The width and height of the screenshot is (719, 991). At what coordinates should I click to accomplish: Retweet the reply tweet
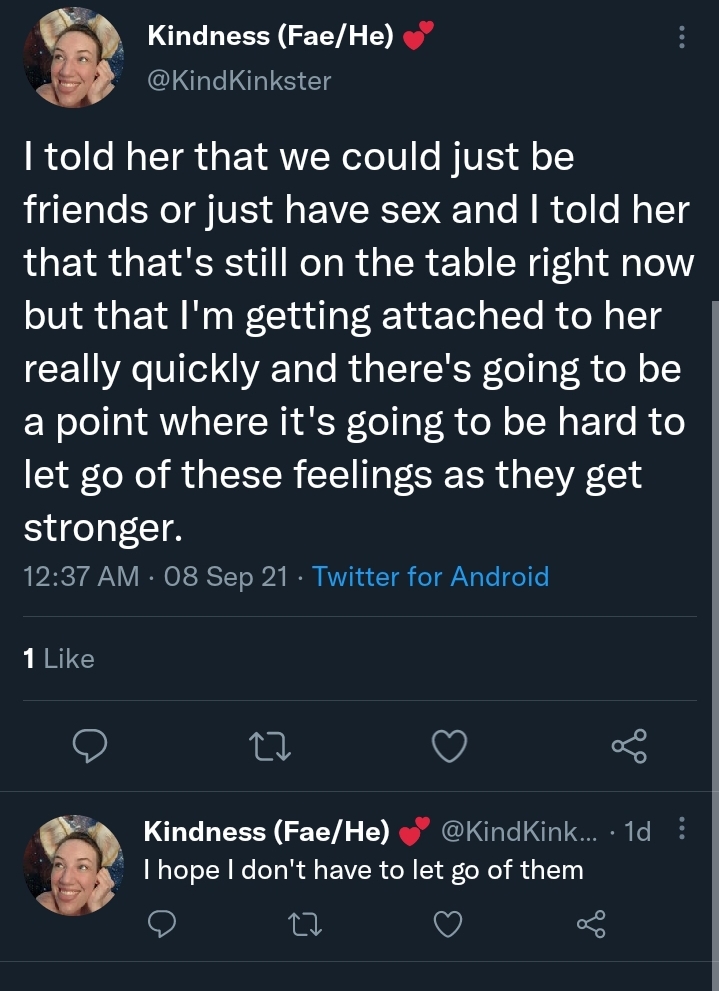point(305,924)
